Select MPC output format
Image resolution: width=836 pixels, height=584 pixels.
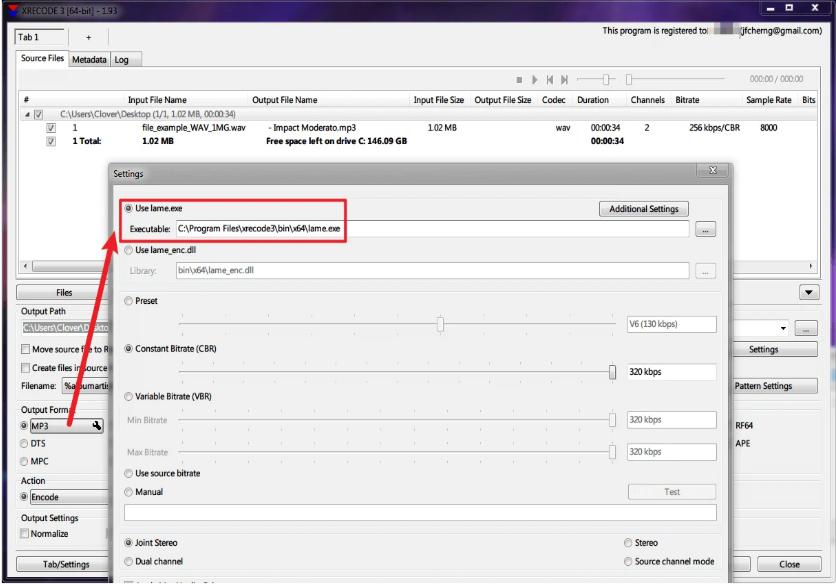(24, 462)
